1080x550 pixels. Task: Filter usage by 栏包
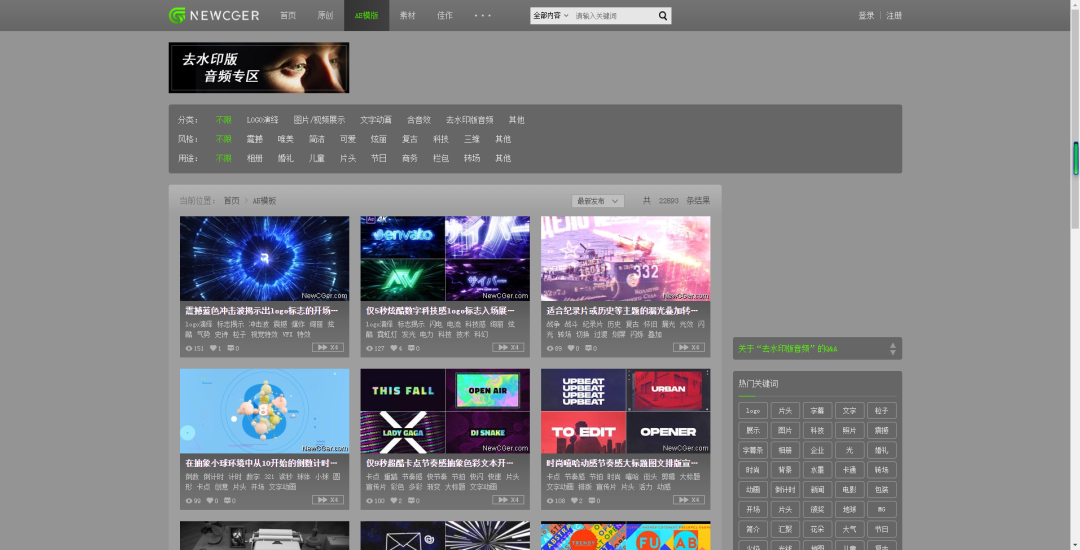tap(441, 158)
